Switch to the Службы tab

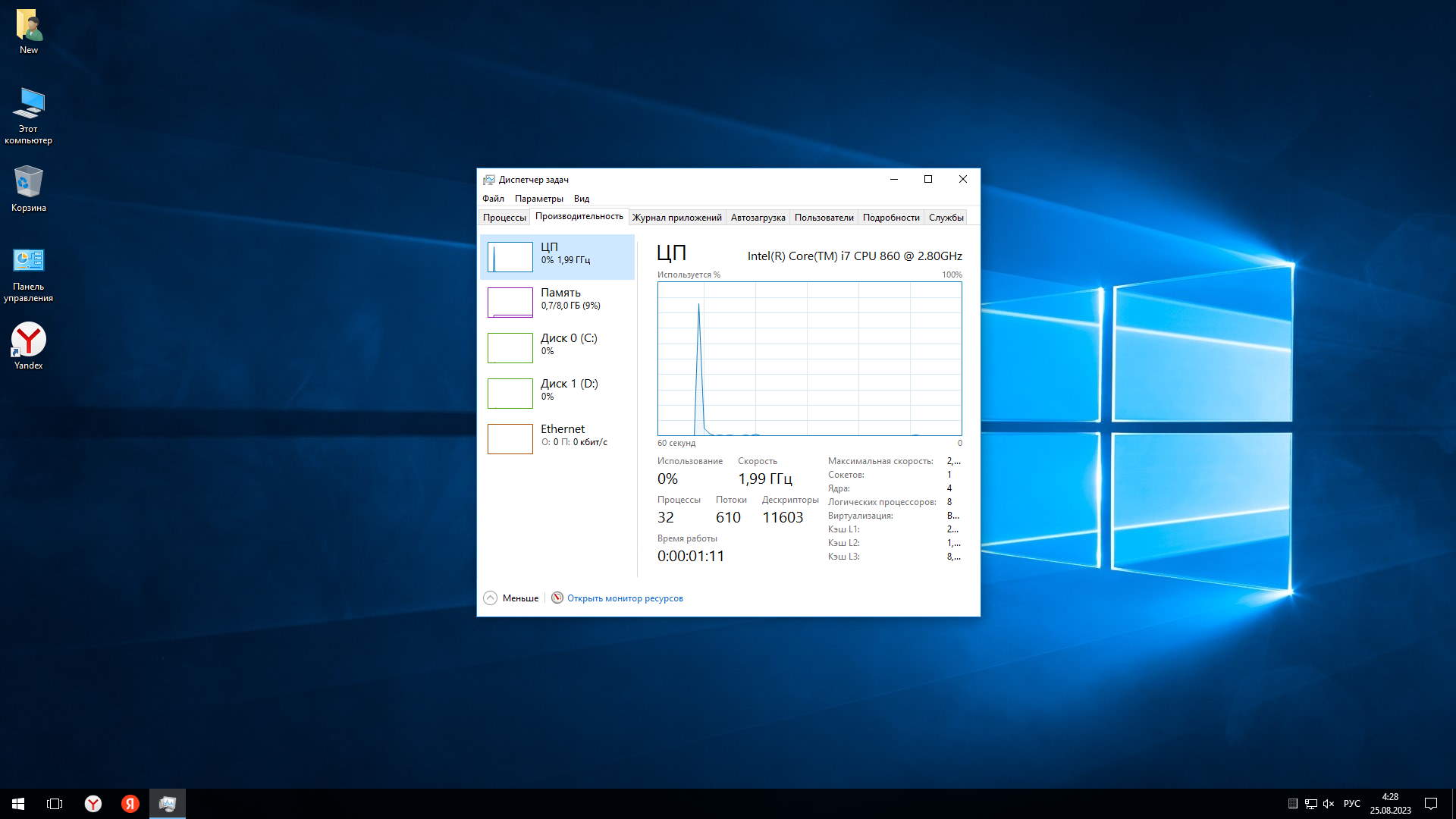coord(946,218)
